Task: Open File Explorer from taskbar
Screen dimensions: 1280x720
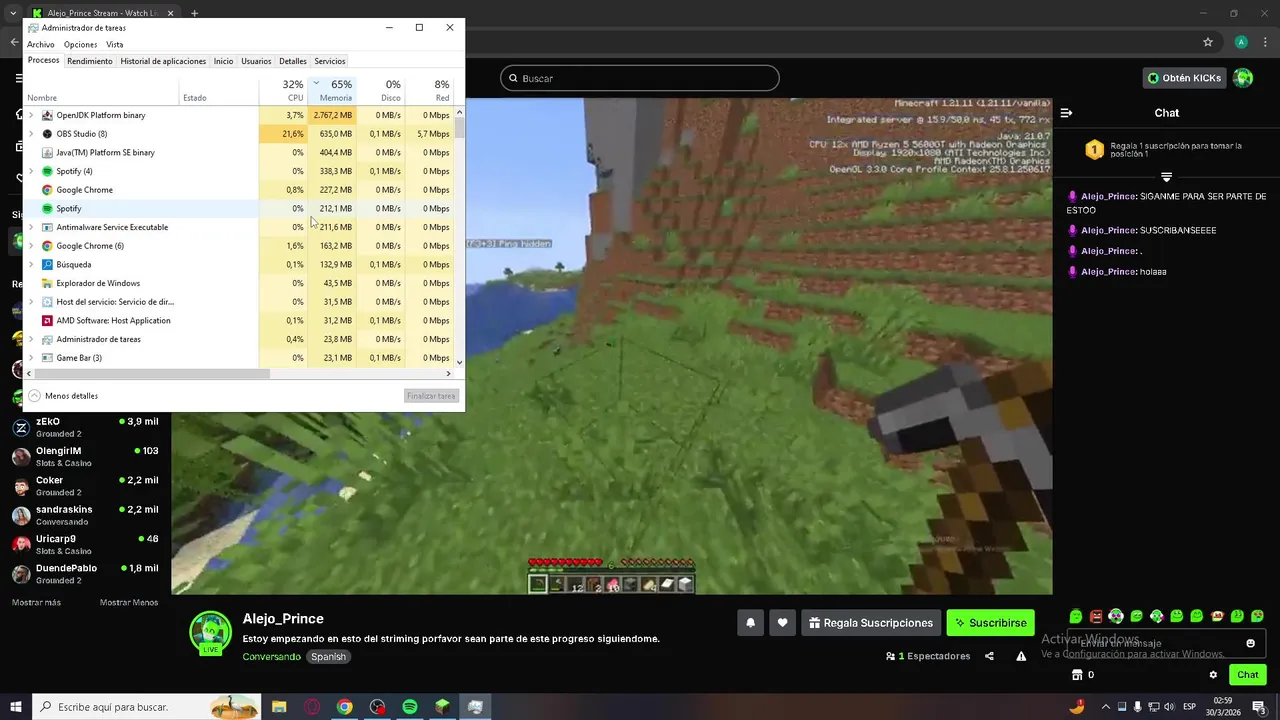Action: pos(279,707)
